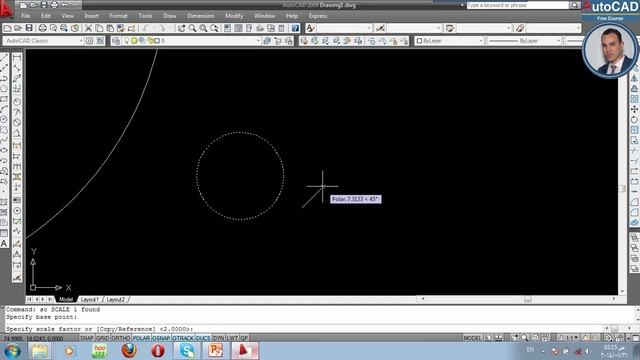Open the Modify menu
Viewport: 640px width, 360px height.
tap(234, 16)
